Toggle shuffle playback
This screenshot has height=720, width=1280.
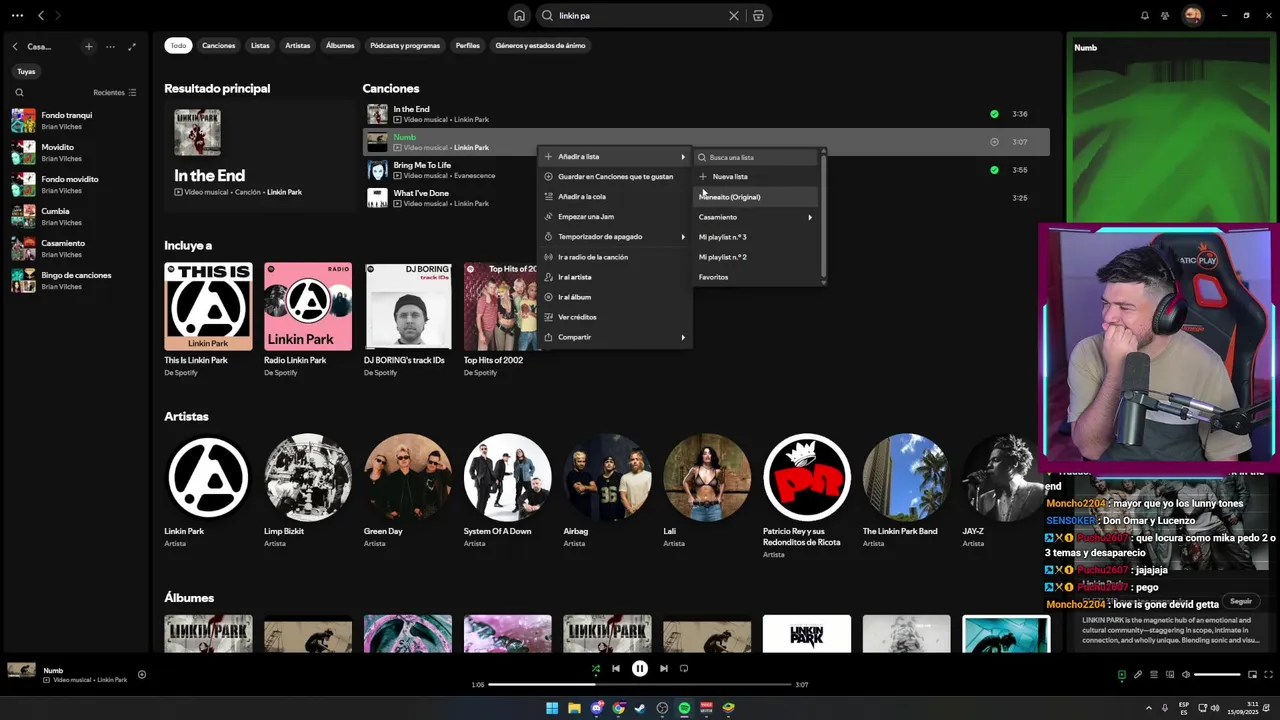coord(595,669)
